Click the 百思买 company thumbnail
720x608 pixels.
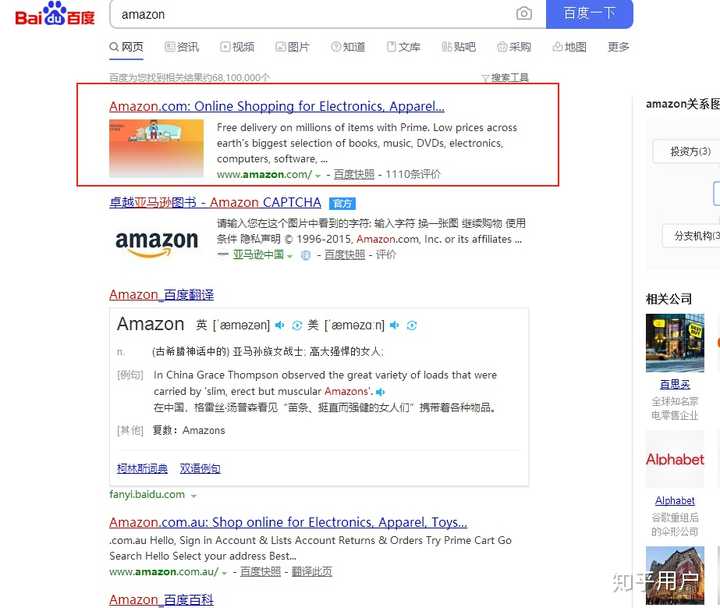(x=675, y=343)
